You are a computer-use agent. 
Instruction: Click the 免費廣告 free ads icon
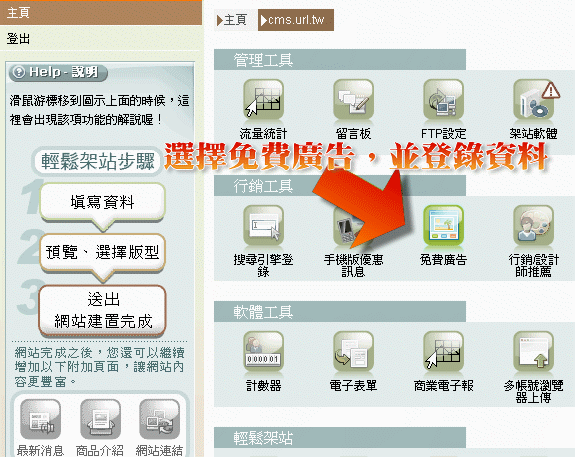pyautogui.click(x=443, y=225)
